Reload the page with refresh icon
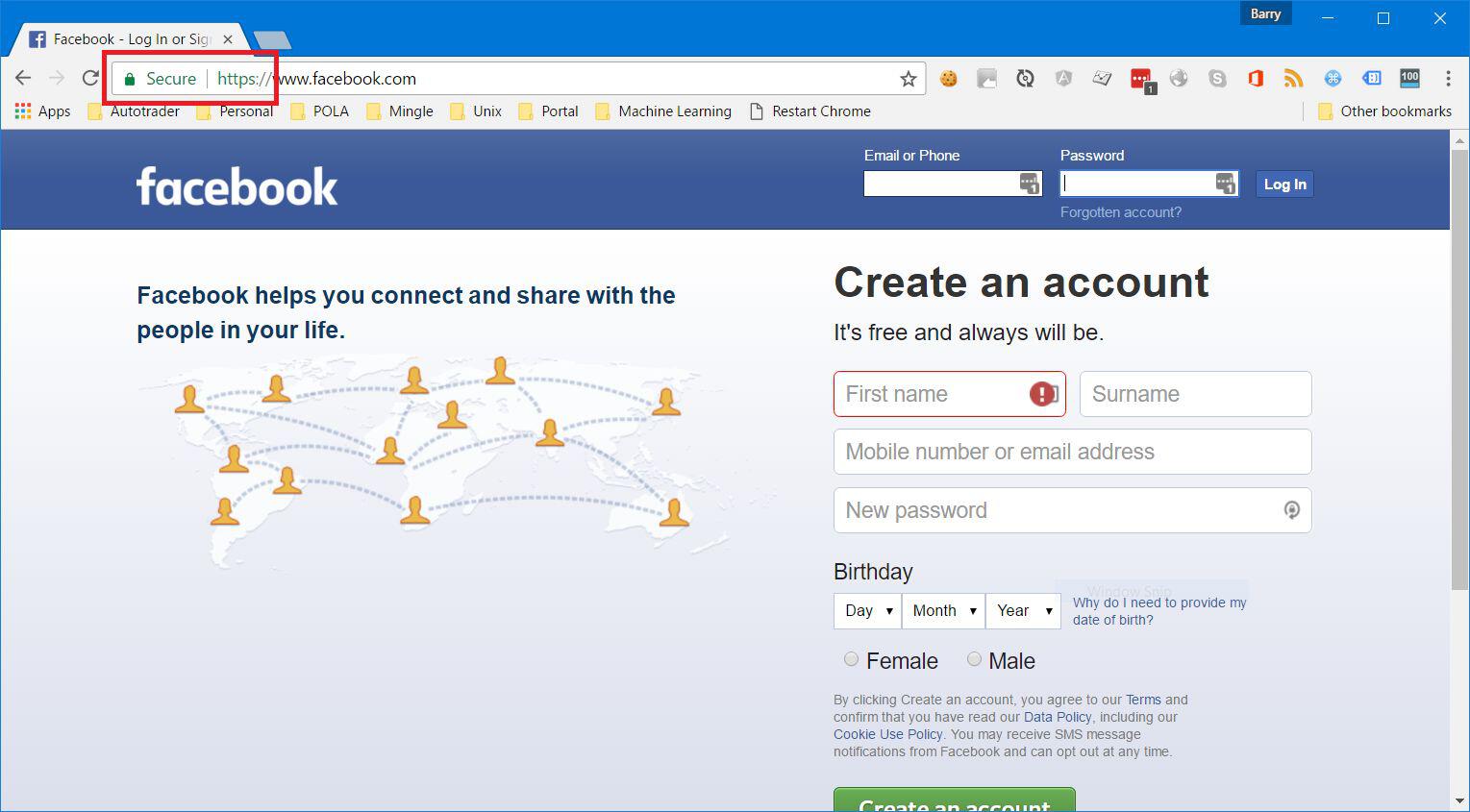Viewport: 1470px width, 812px height. (90, 79)
